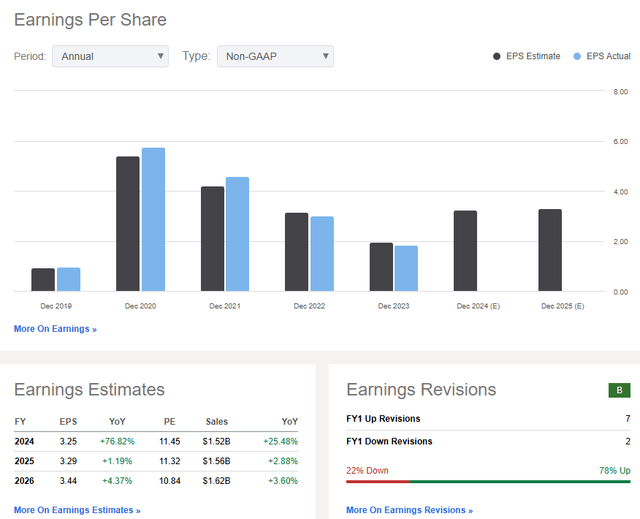
Task: Click the Dec 2022 EPS Actual bar
Action: [x=322, y=254]
